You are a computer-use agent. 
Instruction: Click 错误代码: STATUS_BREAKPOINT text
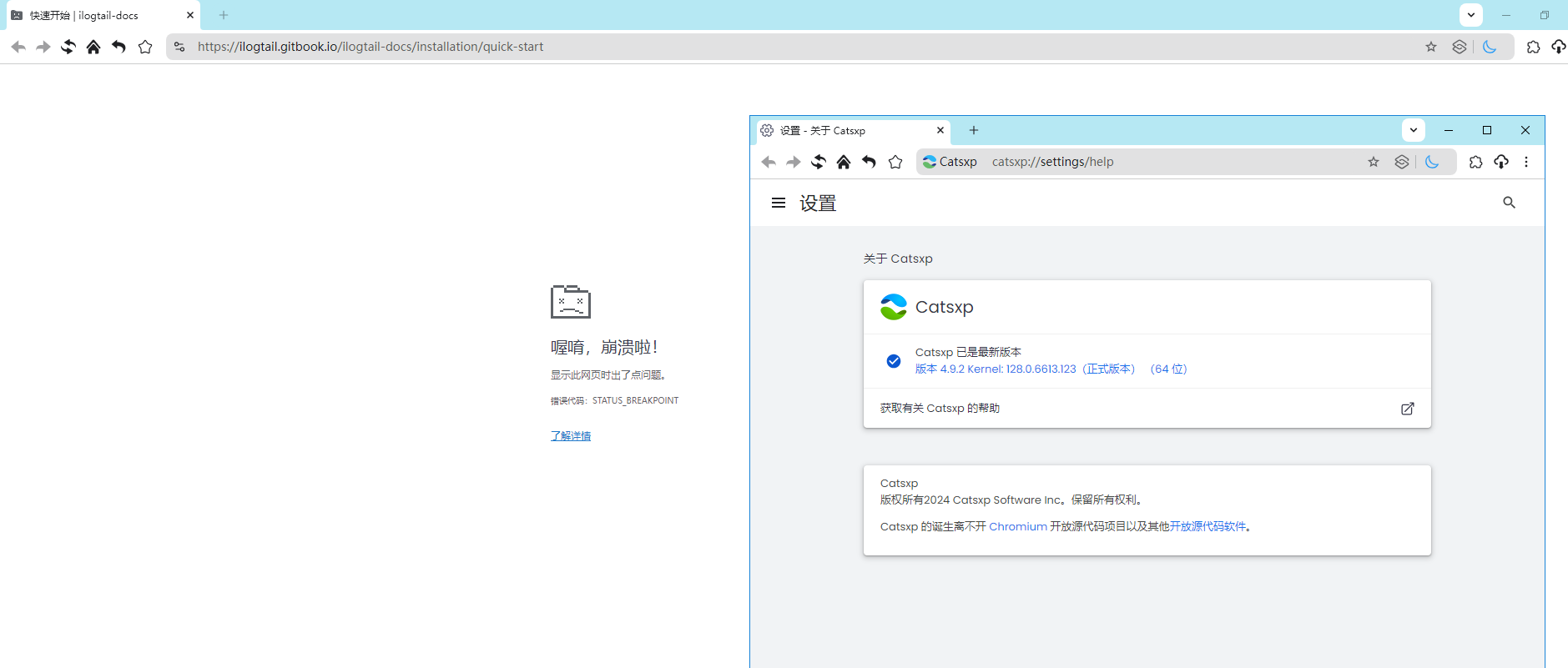[614, 400]
